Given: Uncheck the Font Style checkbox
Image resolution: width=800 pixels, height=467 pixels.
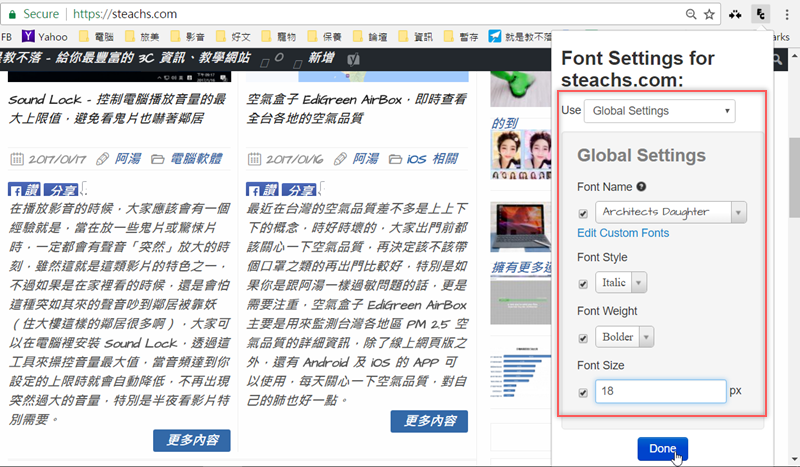Looking at the screenshot, I should [x=584, y=283].
